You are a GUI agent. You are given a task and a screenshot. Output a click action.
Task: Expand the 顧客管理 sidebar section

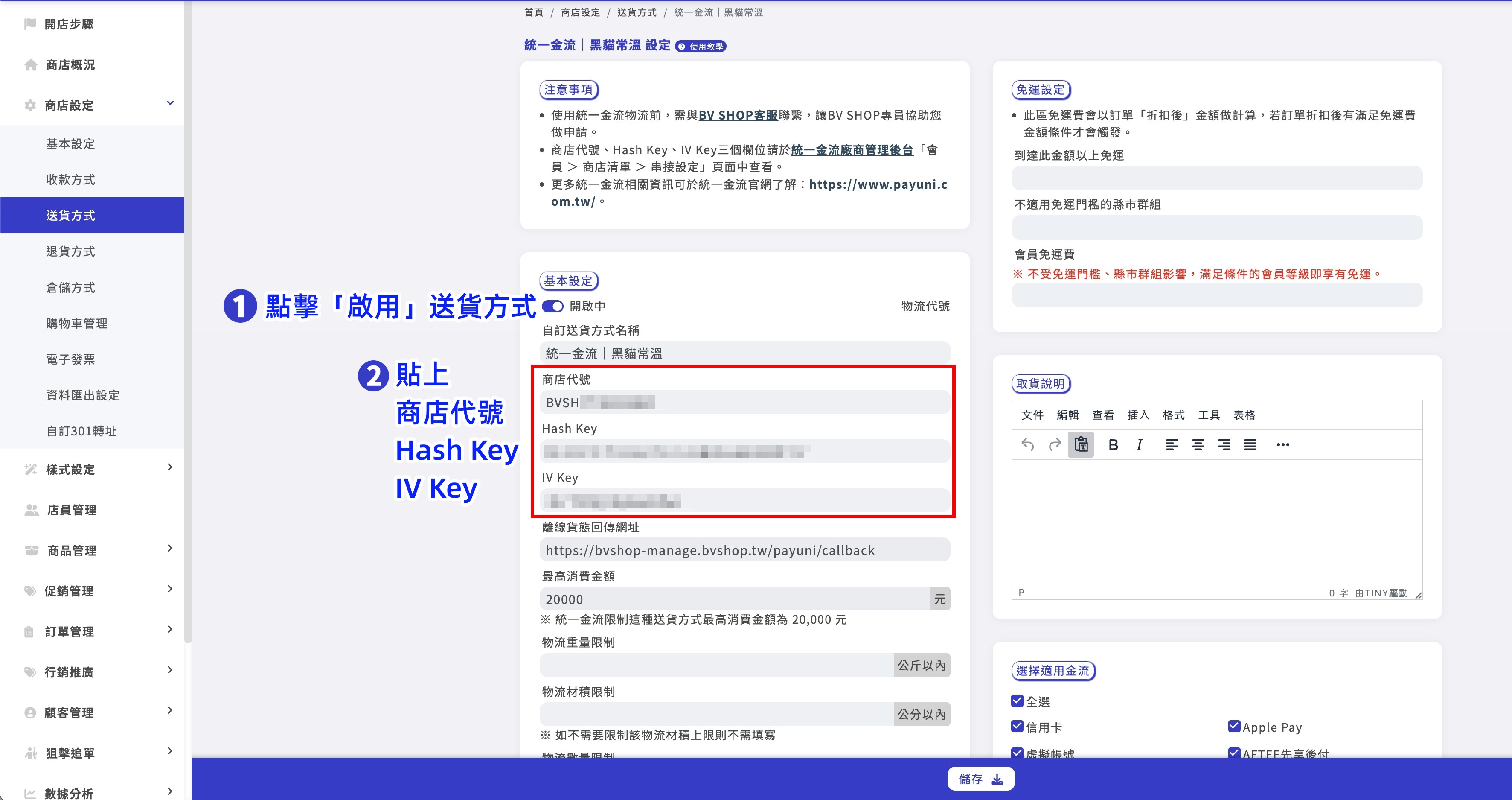pos(170,710)
